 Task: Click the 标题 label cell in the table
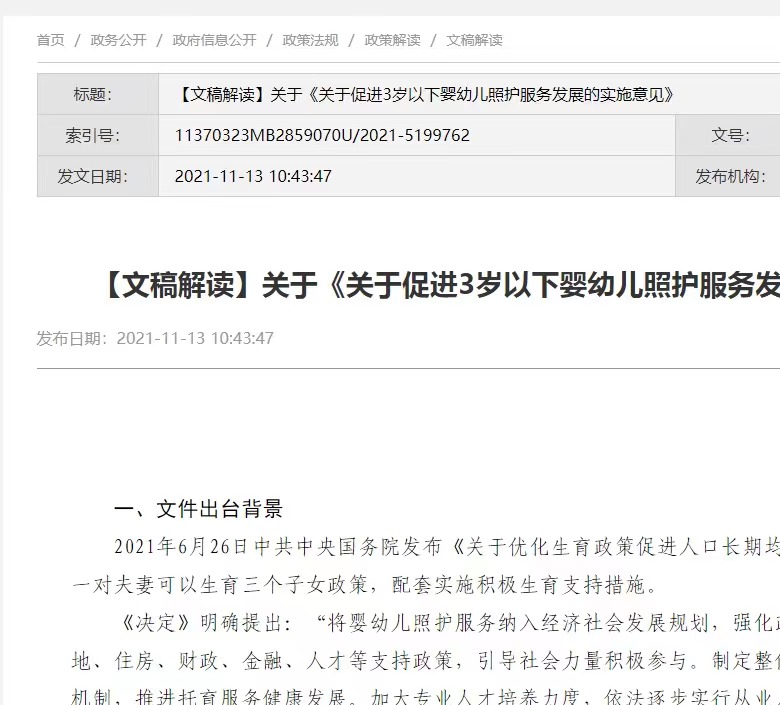[97, 95]
